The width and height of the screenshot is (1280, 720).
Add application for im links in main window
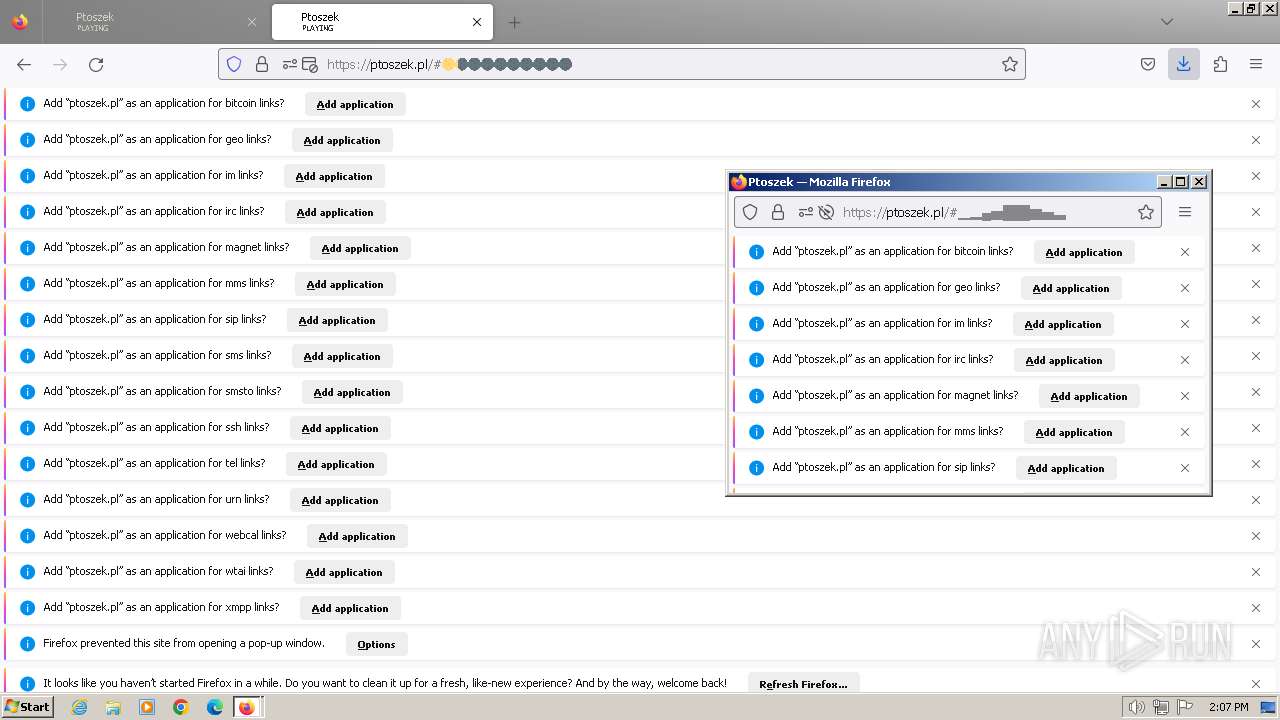coord(334,176)
